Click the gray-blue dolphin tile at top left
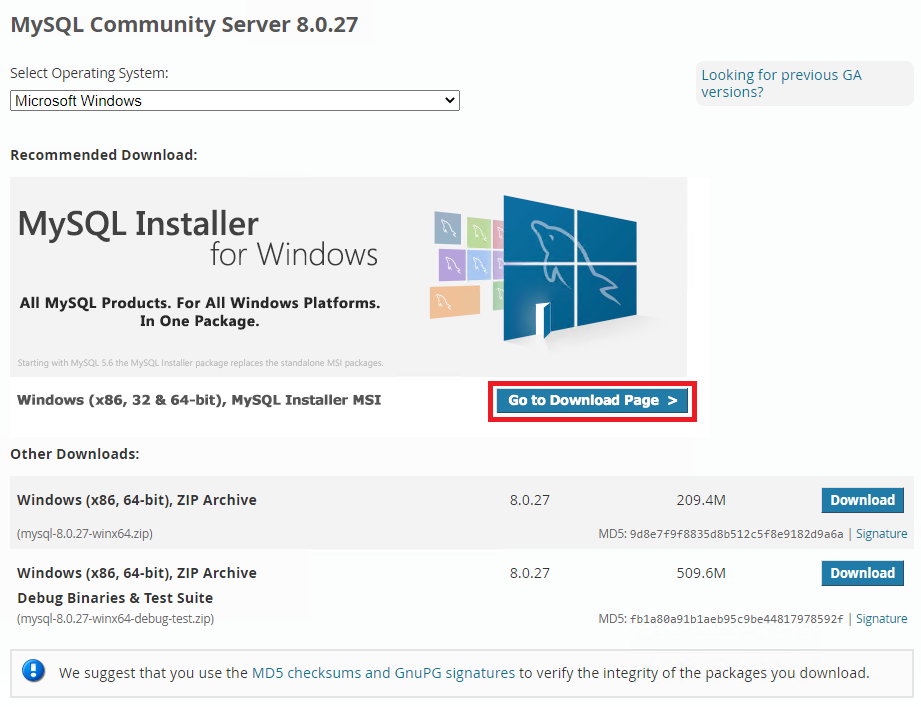921x707 pixels. [448, 228]
